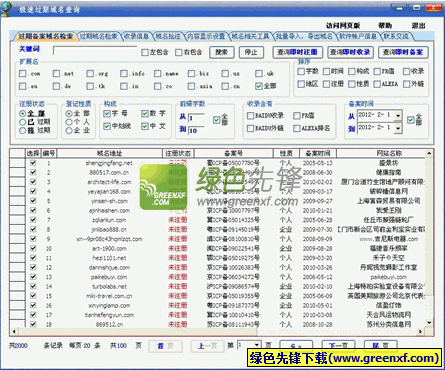This screenshot has width=445, height=370.
Task: Open the 帮助 menu
Action: [385, 25]
